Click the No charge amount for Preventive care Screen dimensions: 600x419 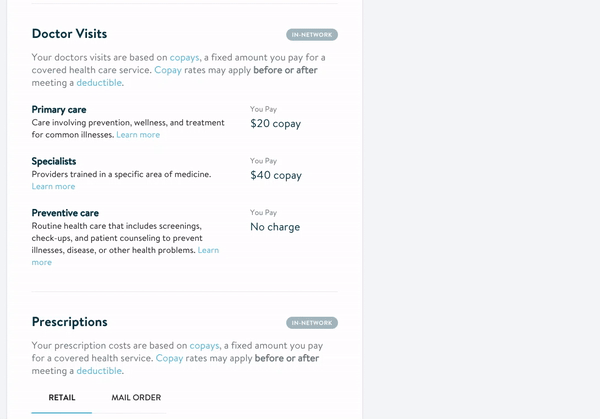(x=275, y=227)
